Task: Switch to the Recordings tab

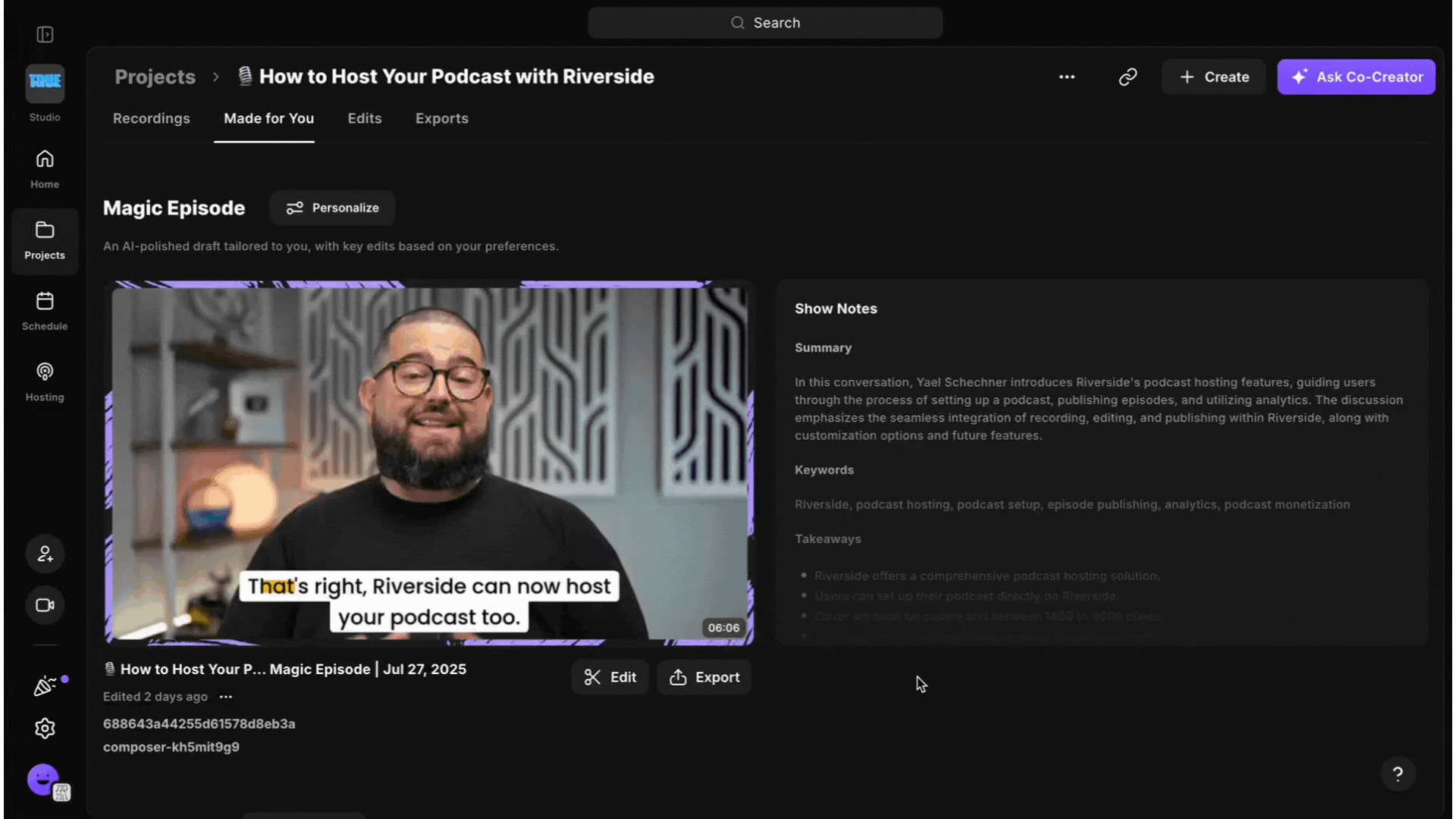Action: tap(152, 118)
